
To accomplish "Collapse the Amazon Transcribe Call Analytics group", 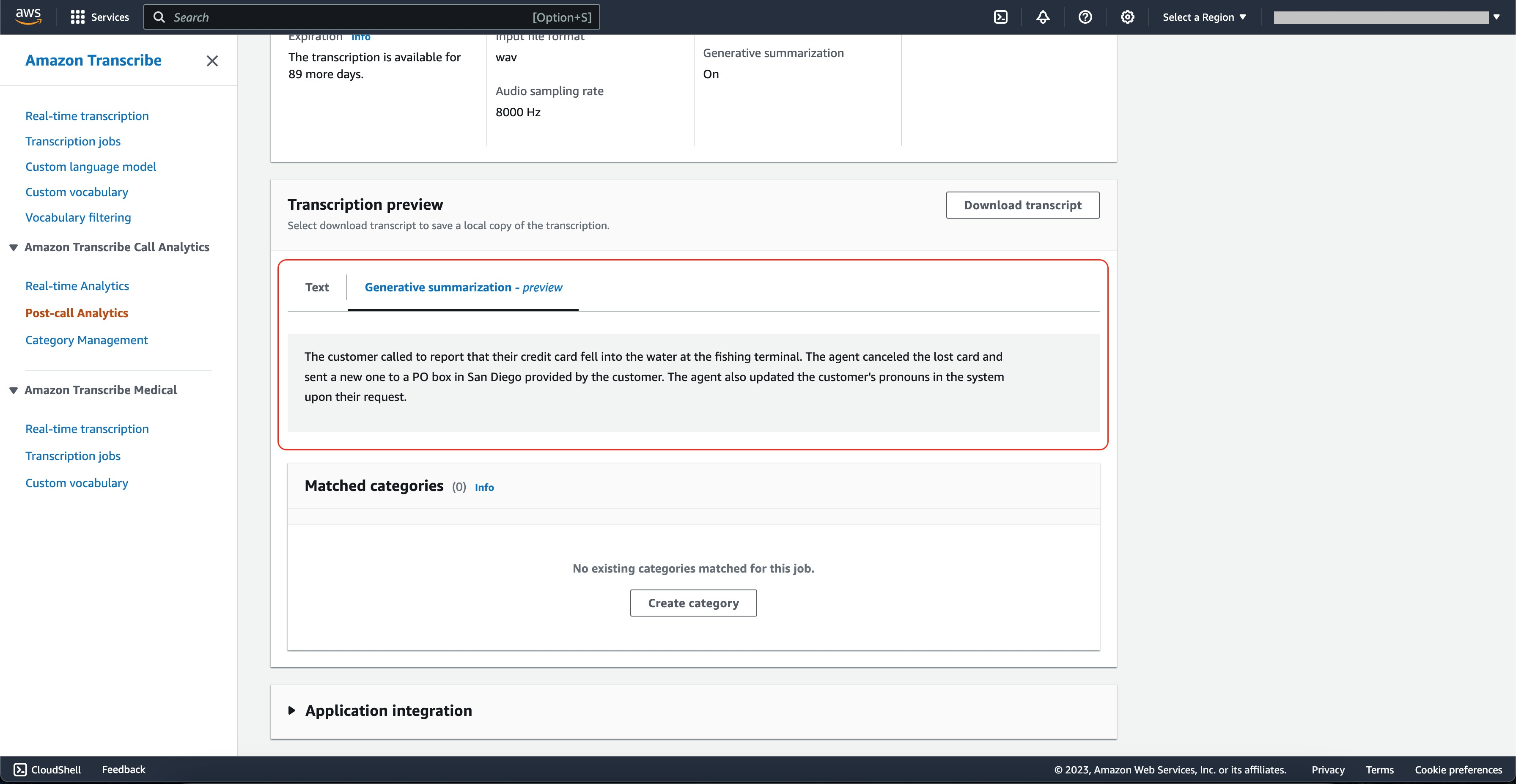I will pos(14,247).
